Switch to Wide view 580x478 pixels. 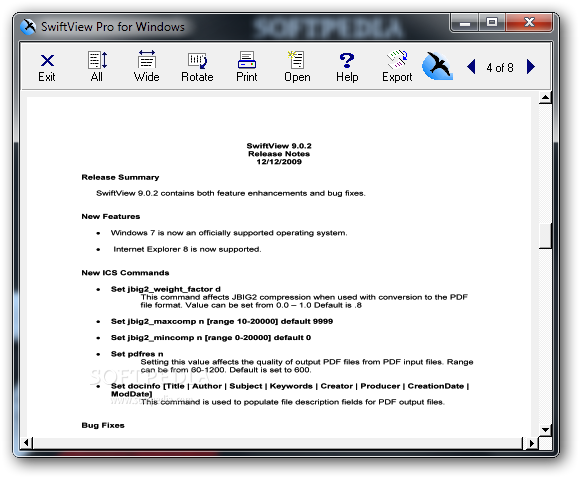click(x=147, y=67)
